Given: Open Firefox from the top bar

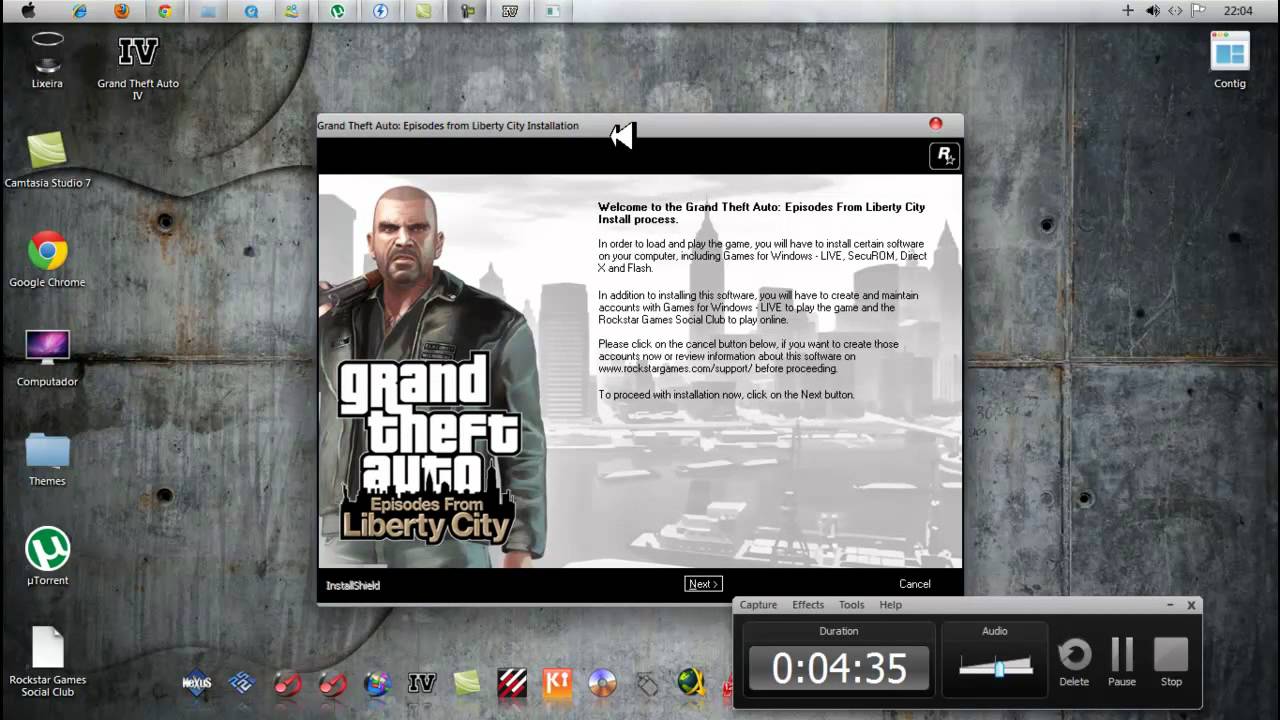Looking at the screenshot, I should pos(122,11).
